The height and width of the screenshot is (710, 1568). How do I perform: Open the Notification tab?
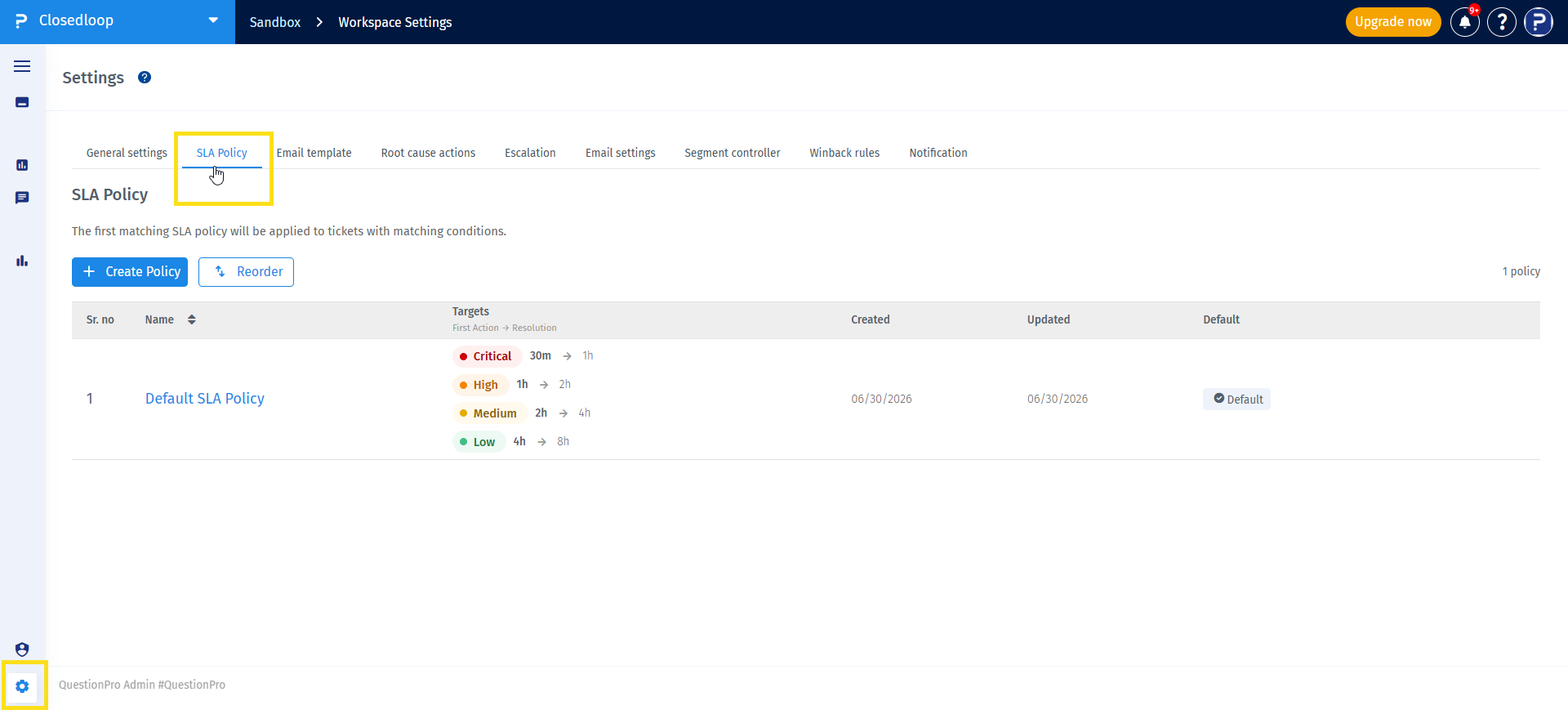click(938, 153)
